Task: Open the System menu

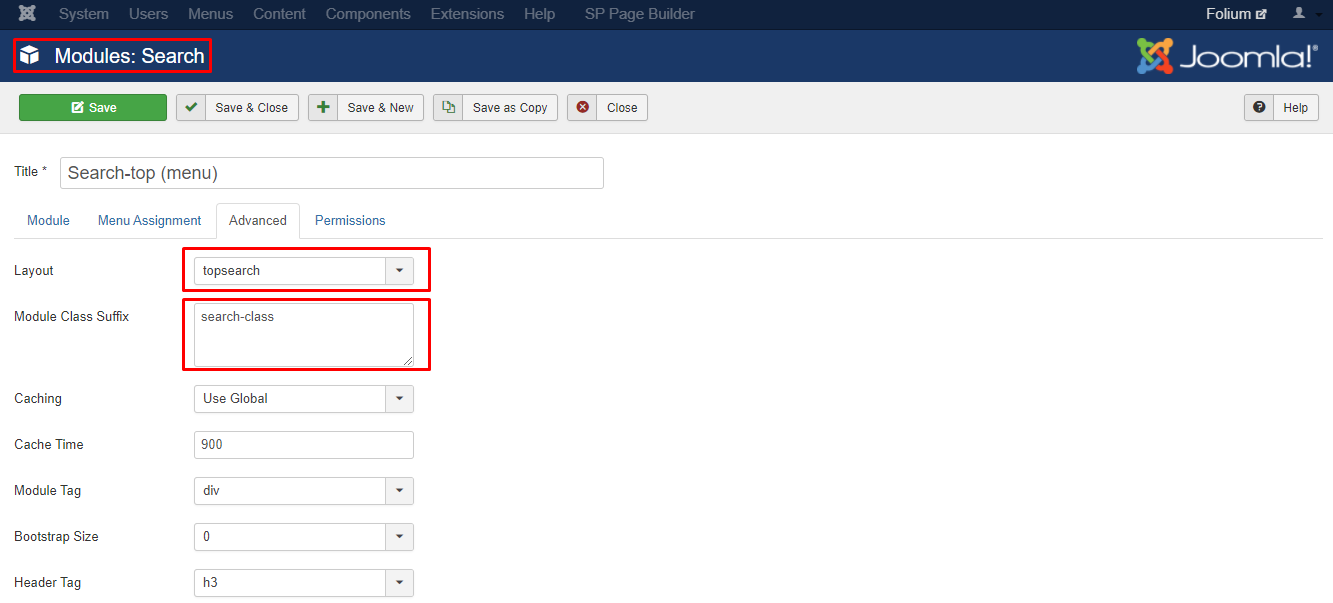Action: click(x=84, y=14)
